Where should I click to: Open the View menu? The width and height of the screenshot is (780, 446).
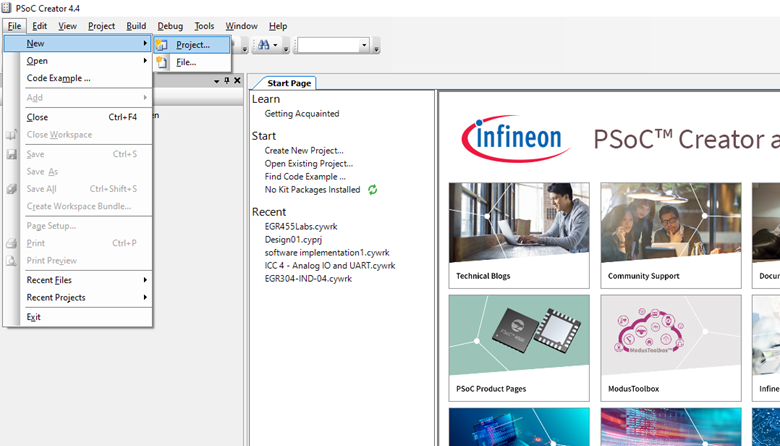[x=67, y=26]
